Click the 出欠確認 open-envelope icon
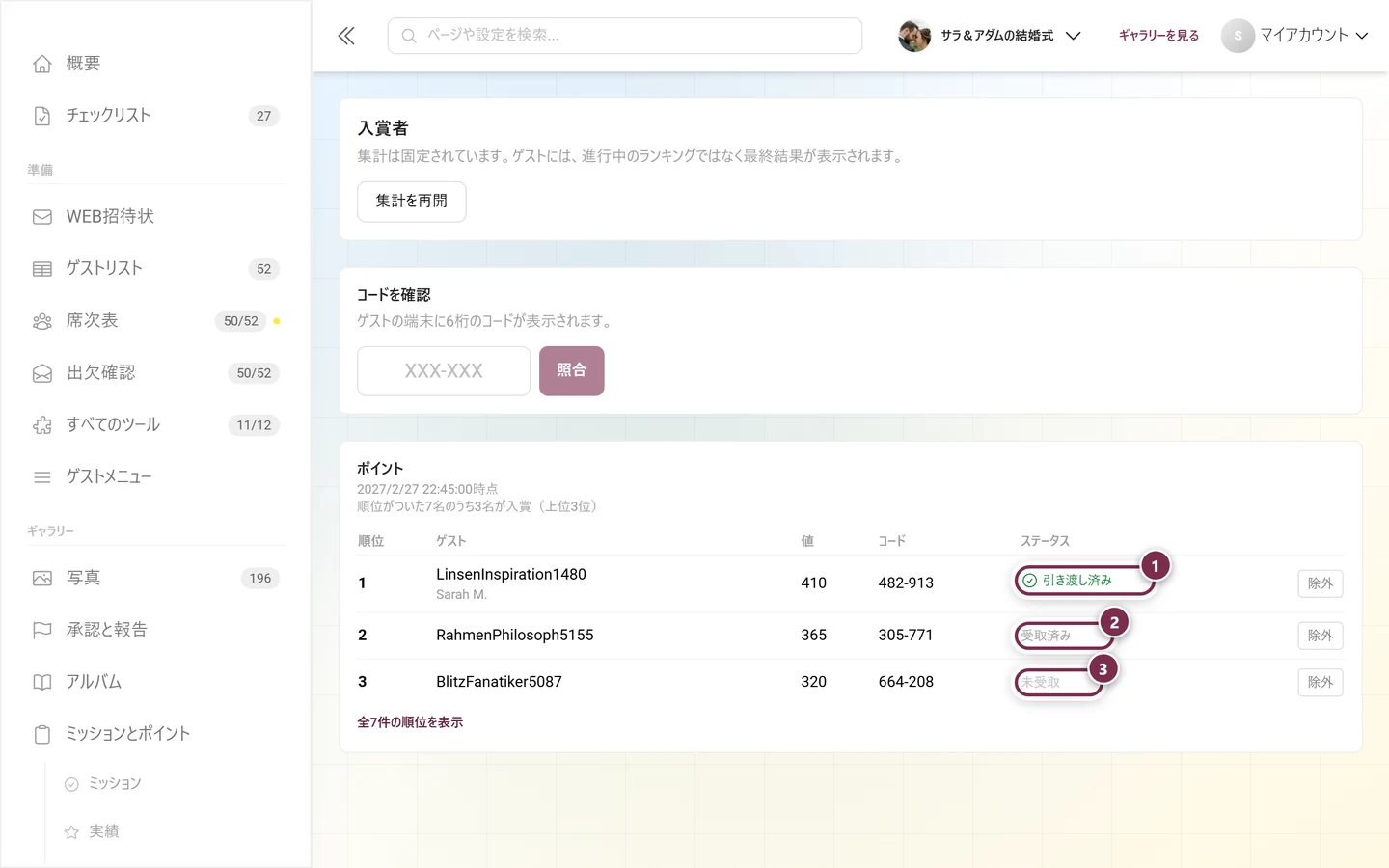 [x=42, y=373]
